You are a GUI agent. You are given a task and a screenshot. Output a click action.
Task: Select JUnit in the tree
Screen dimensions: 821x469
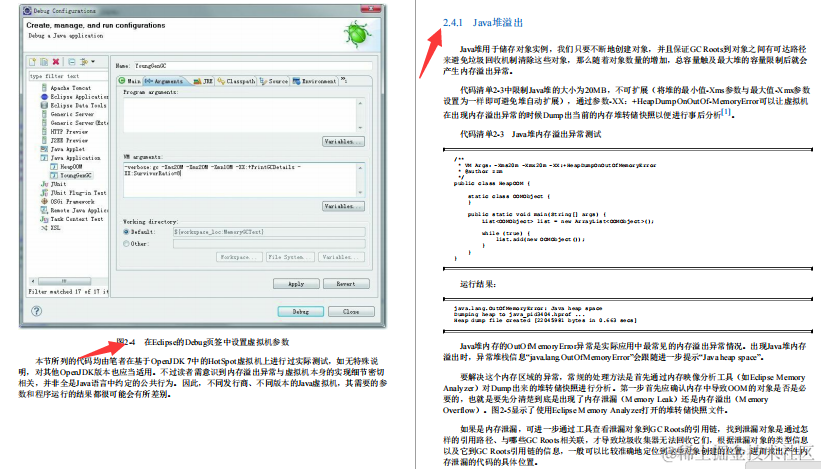(54, 184)
